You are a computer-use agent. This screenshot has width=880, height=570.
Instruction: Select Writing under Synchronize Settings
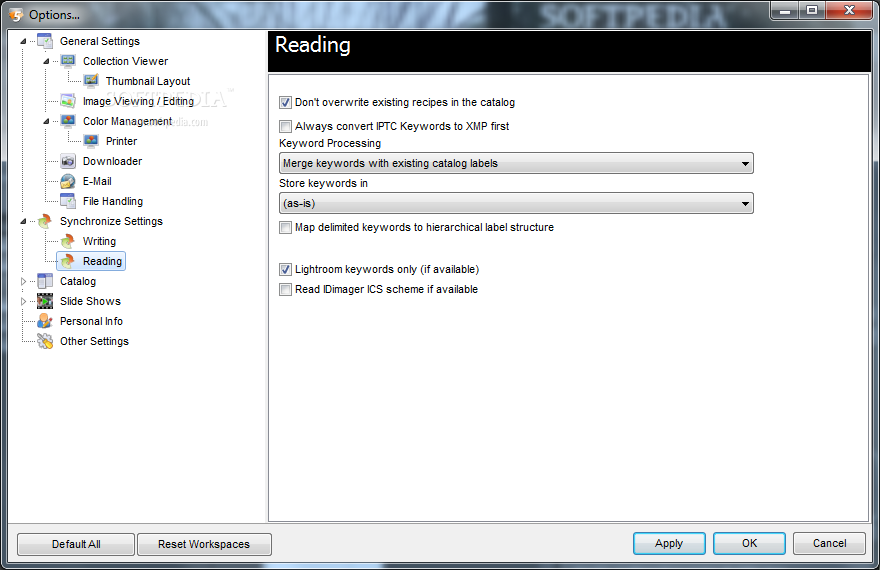(99, 241)
